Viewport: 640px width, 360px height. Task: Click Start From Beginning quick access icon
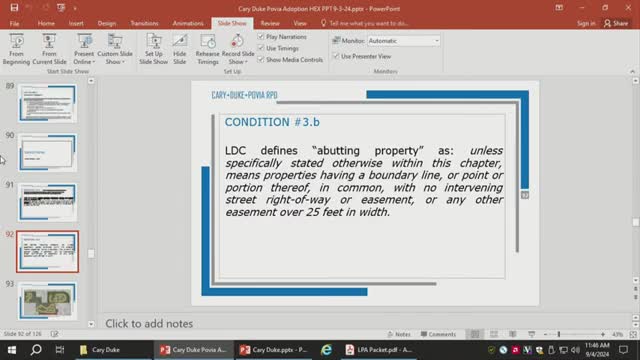[x=61, y=8]
